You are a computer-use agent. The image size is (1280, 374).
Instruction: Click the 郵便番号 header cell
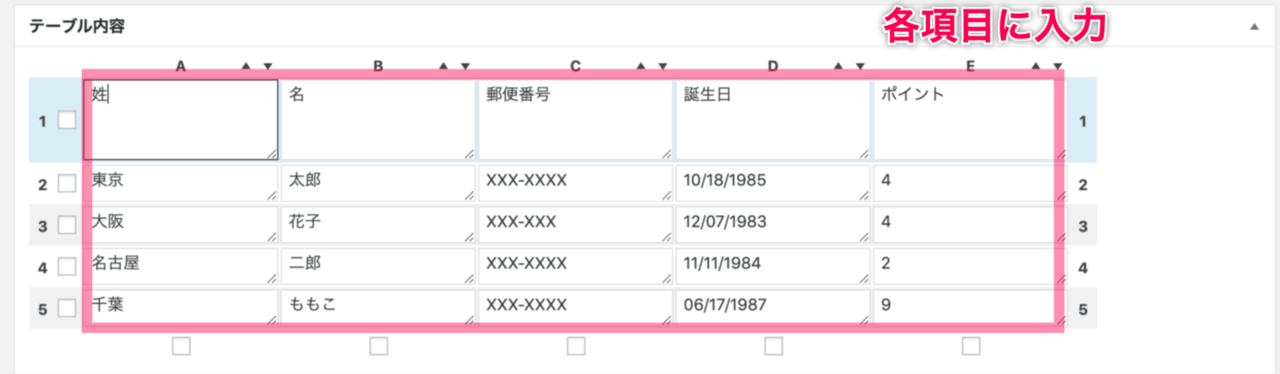pos(575,120)
